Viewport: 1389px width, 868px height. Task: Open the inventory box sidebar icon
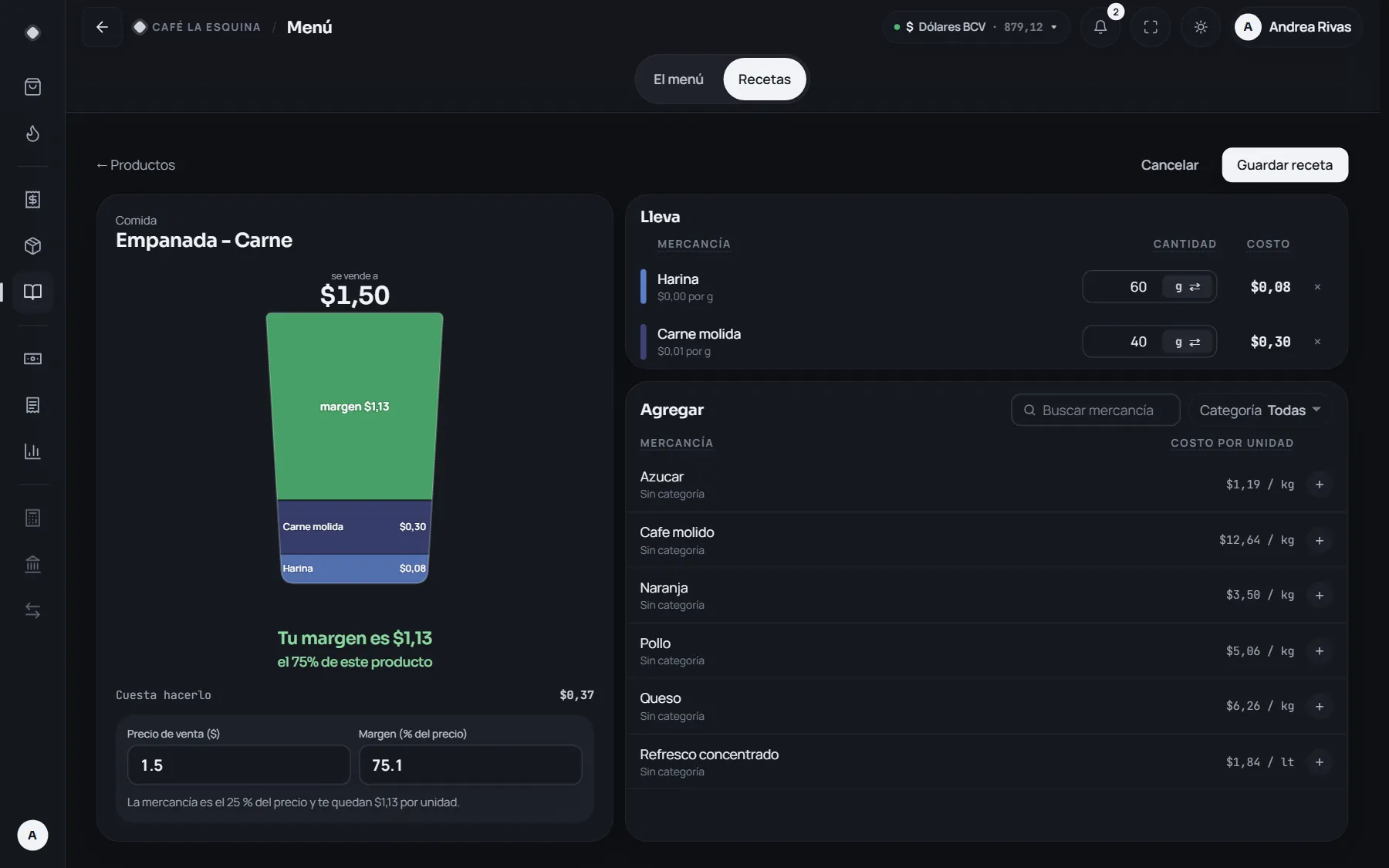point(32,246)
